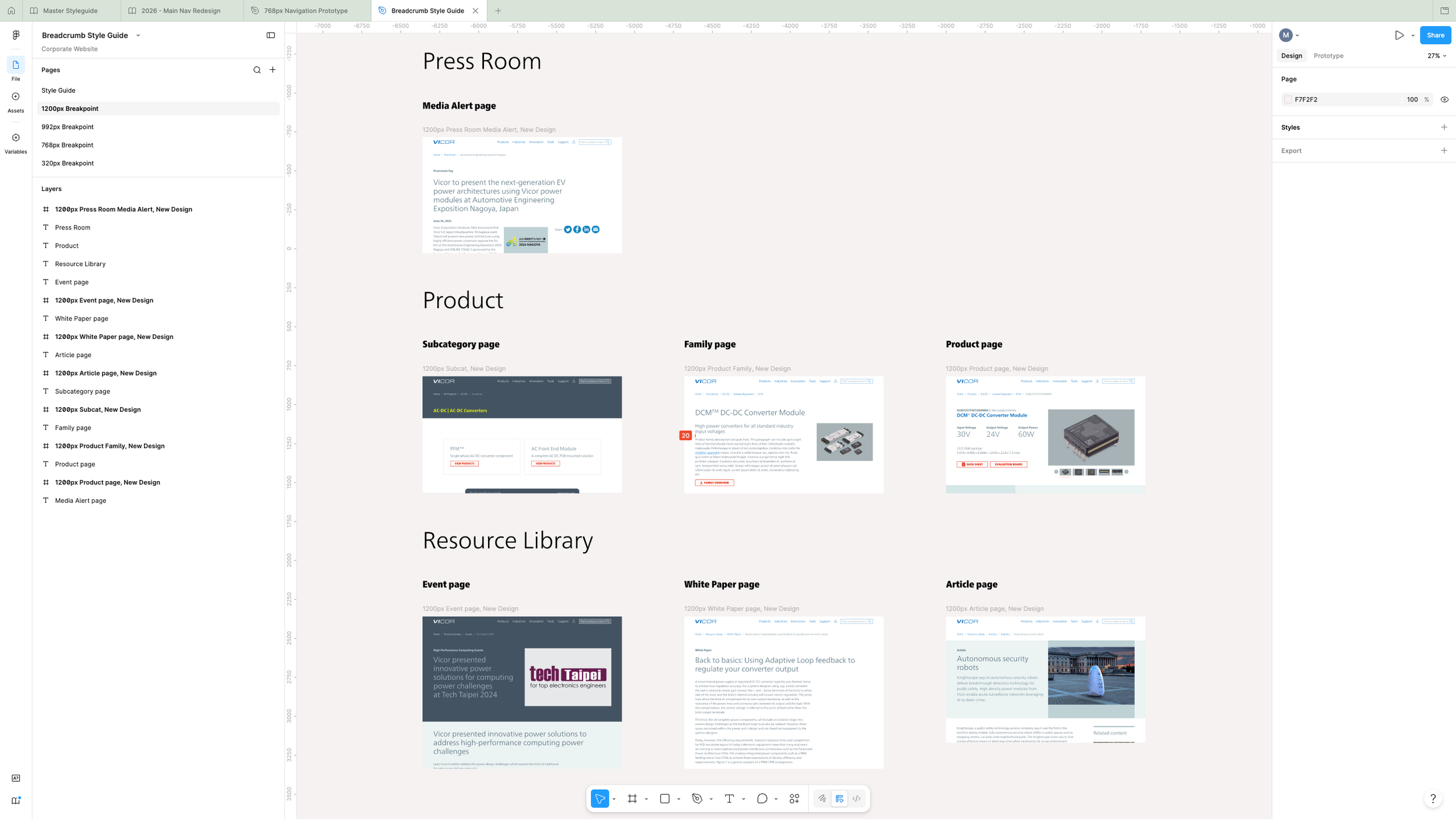The width and height of the screenshot is (1456, 819).
Task: Open the accessibility icon at bottom left
Action: 16,778
